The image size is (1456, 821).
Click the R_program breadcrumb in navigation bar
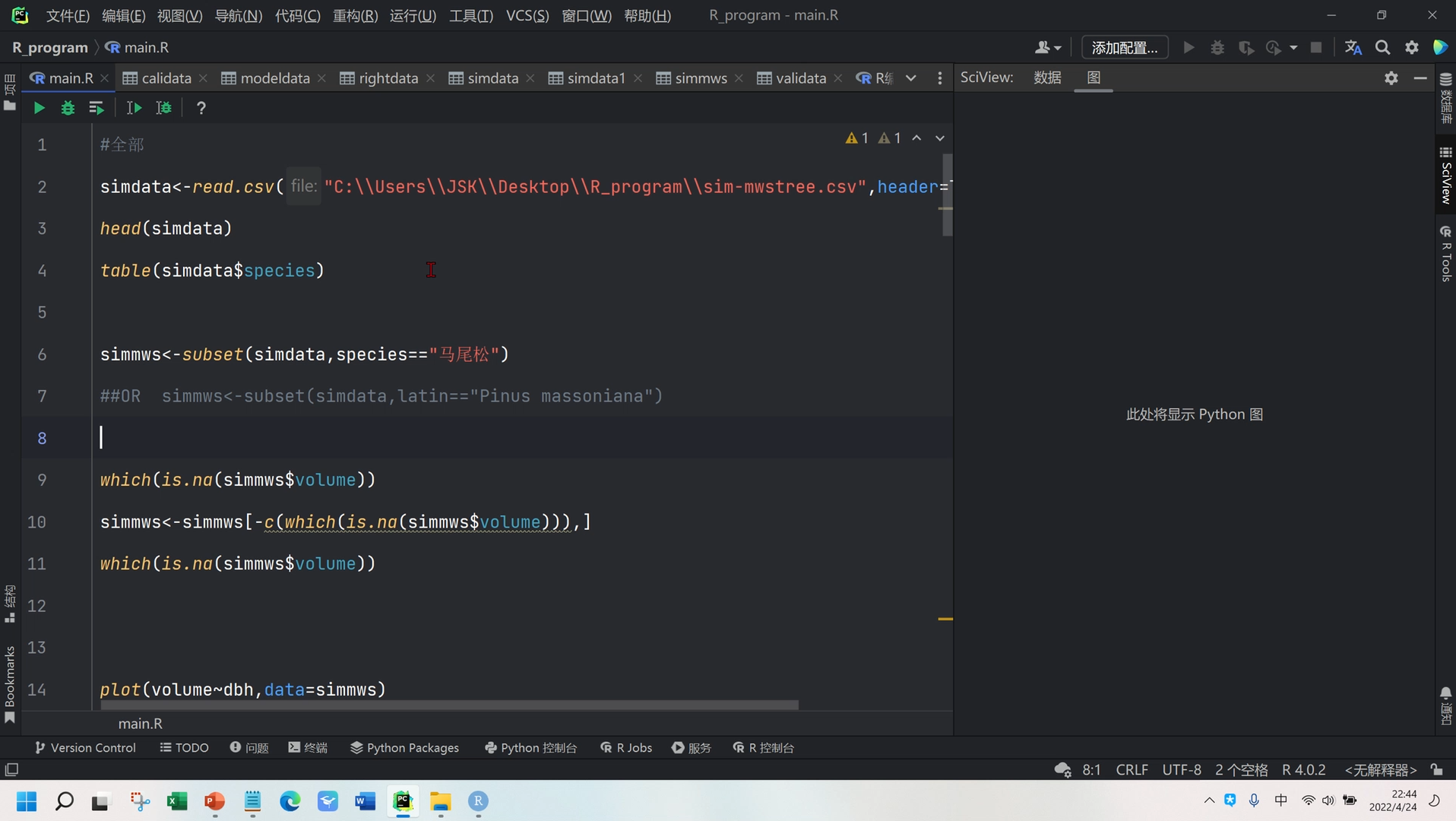(x=50, y=47)
